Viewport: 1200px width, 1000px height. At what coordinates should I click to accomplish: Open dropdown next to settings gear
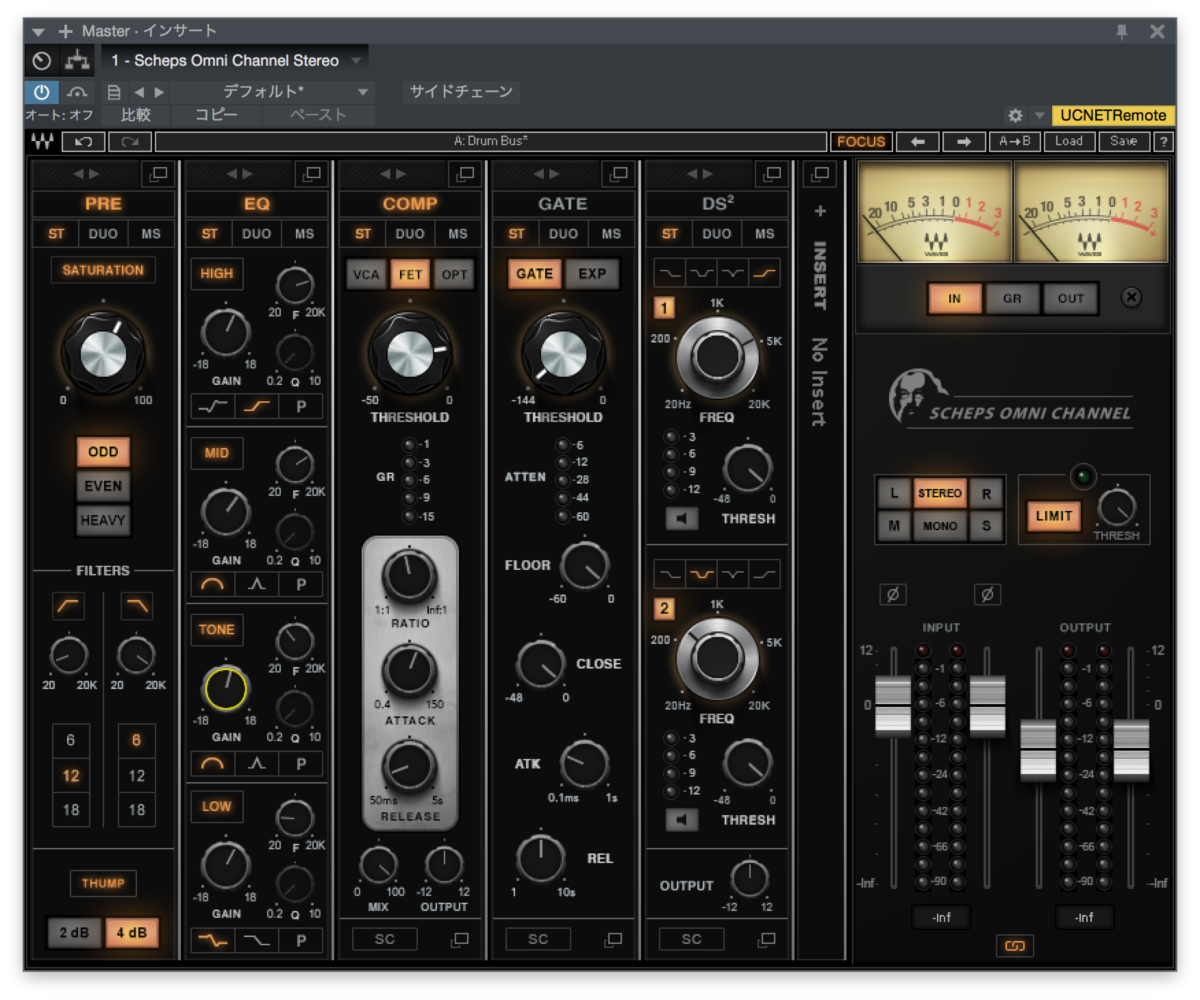1039,116
